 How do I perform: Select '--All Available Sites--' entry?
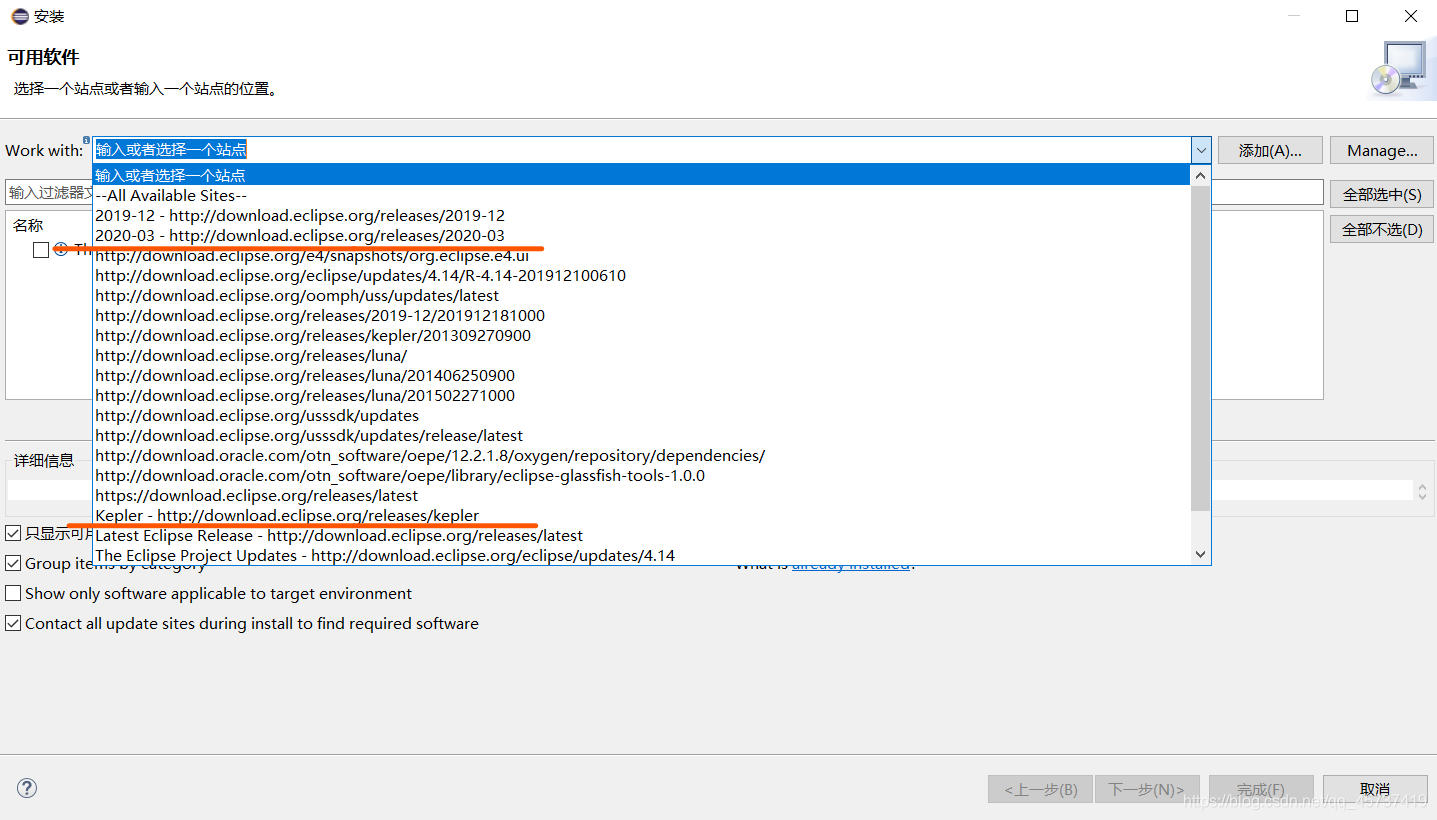642,195
